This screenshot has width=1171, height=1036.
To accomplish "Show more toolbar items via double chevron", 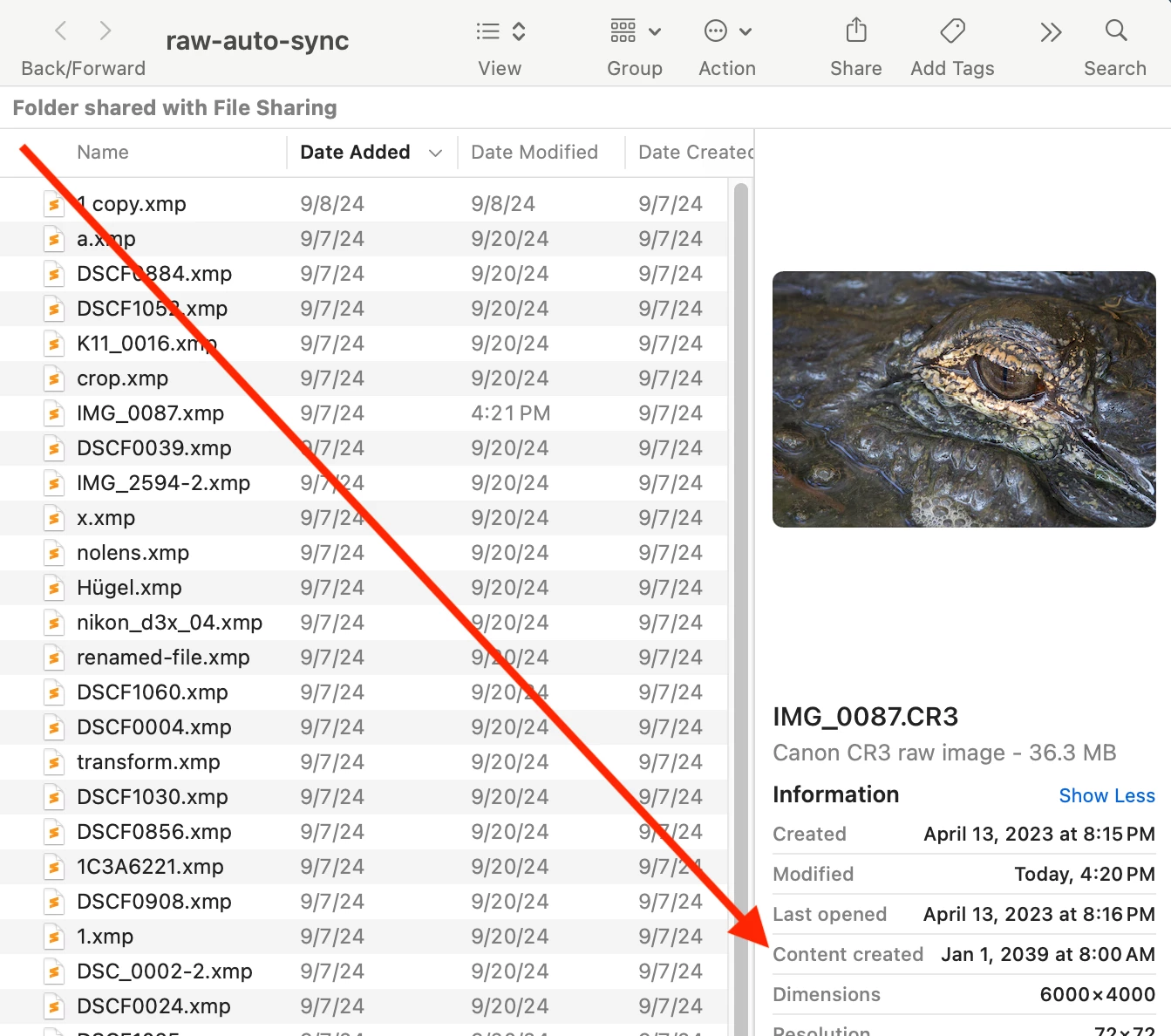I will pyautogui.click(x=1051, y=32).
